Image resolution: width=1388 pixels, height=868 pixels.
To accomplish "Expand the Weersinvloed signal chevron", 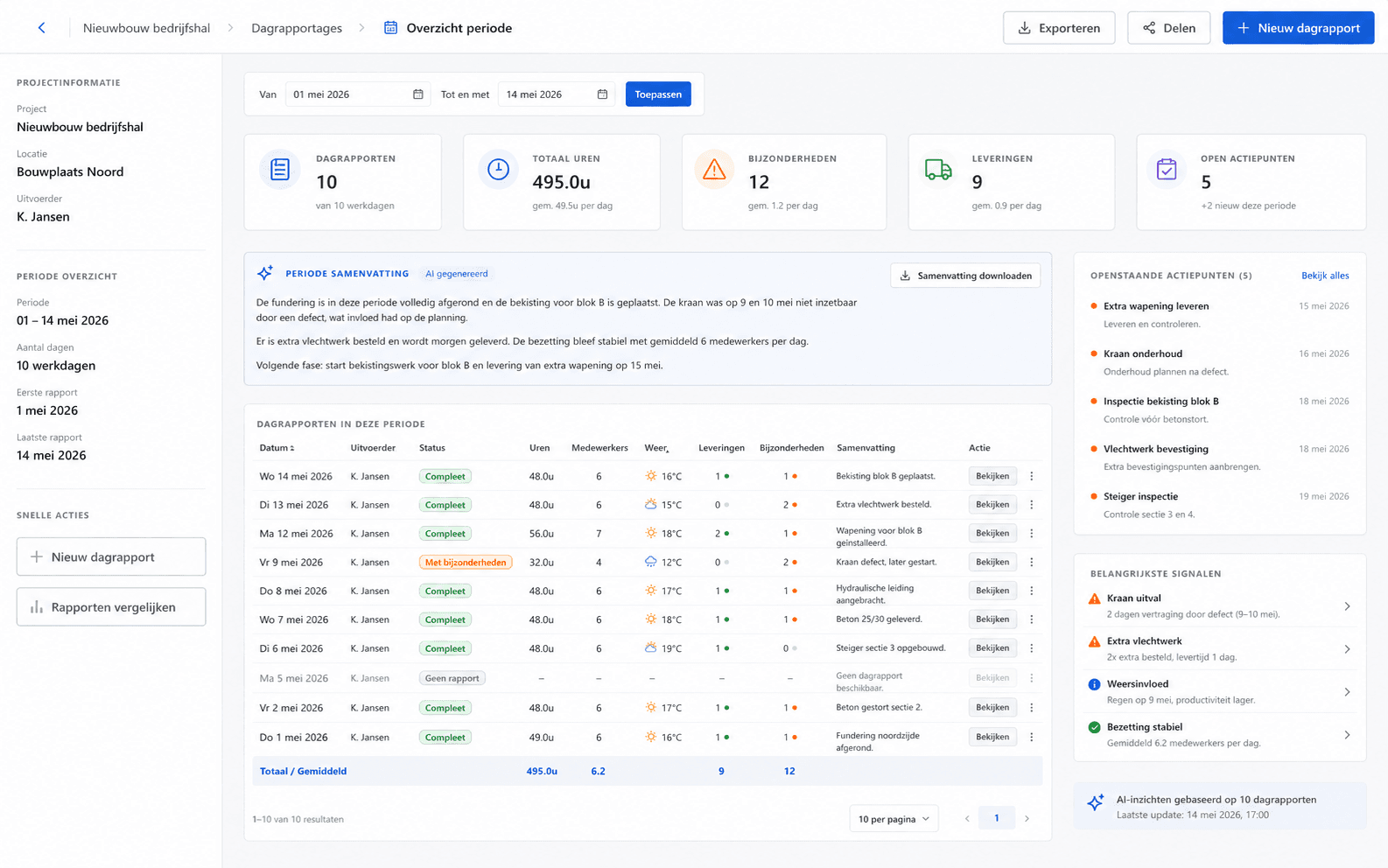I will [1347, 692].
